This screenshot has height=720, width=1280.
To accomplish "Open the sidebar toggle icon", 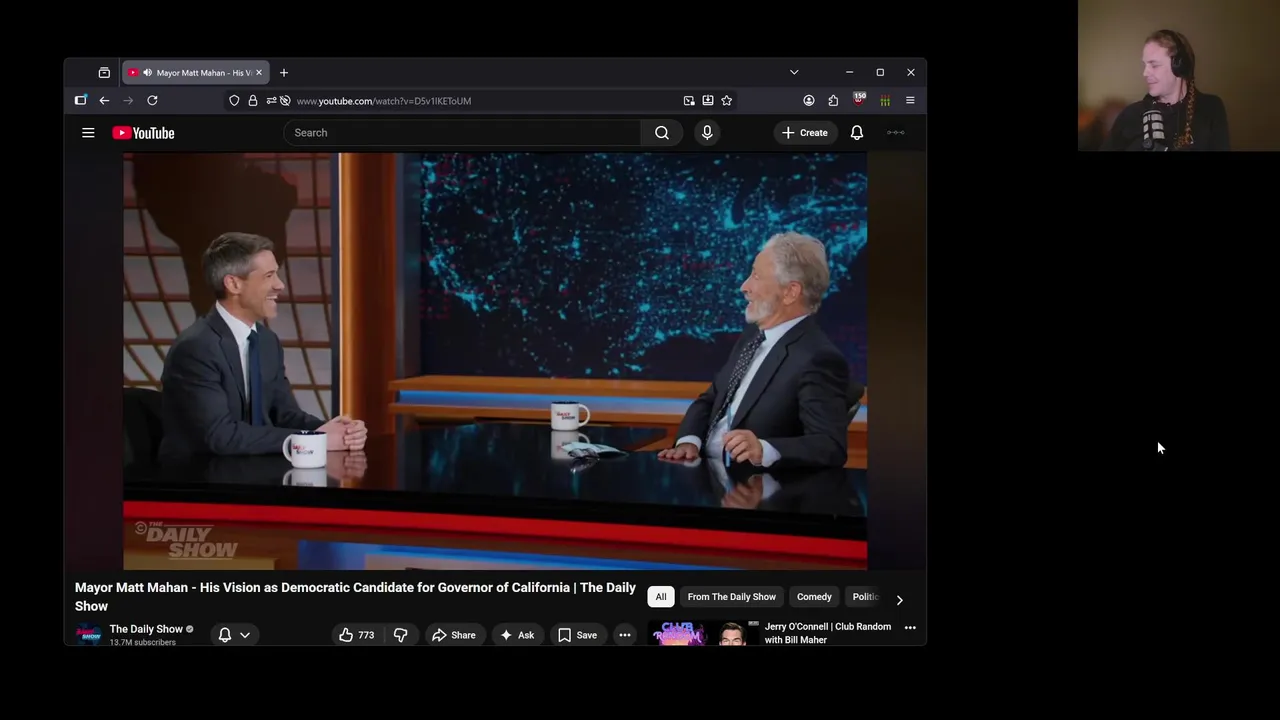I will pyautogui.click(x=81, y=101).
